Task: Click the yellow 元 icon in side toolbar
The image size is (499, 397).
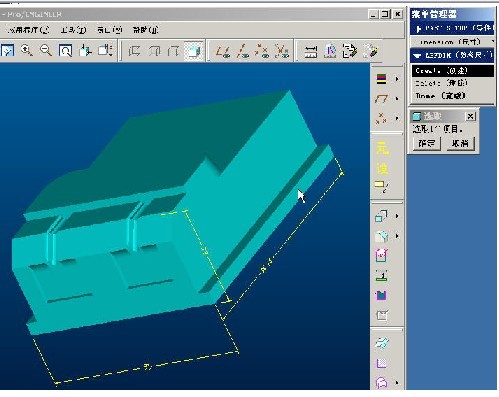Action: pyautogui.click(x=382, y=148)
